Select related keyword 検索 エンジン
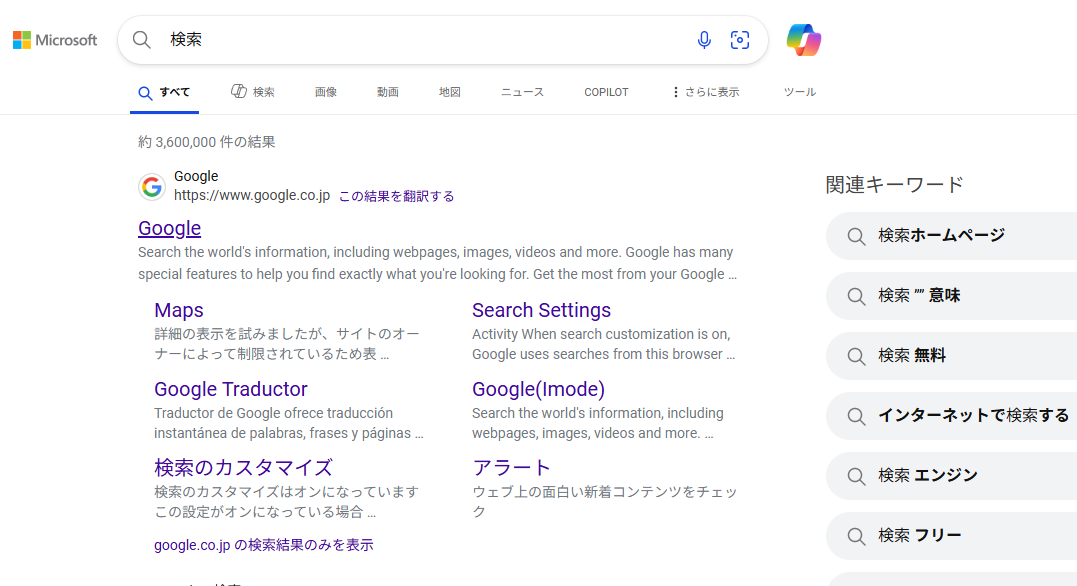The width and height of the screenshot is (1077, 586). pos(951,476)
